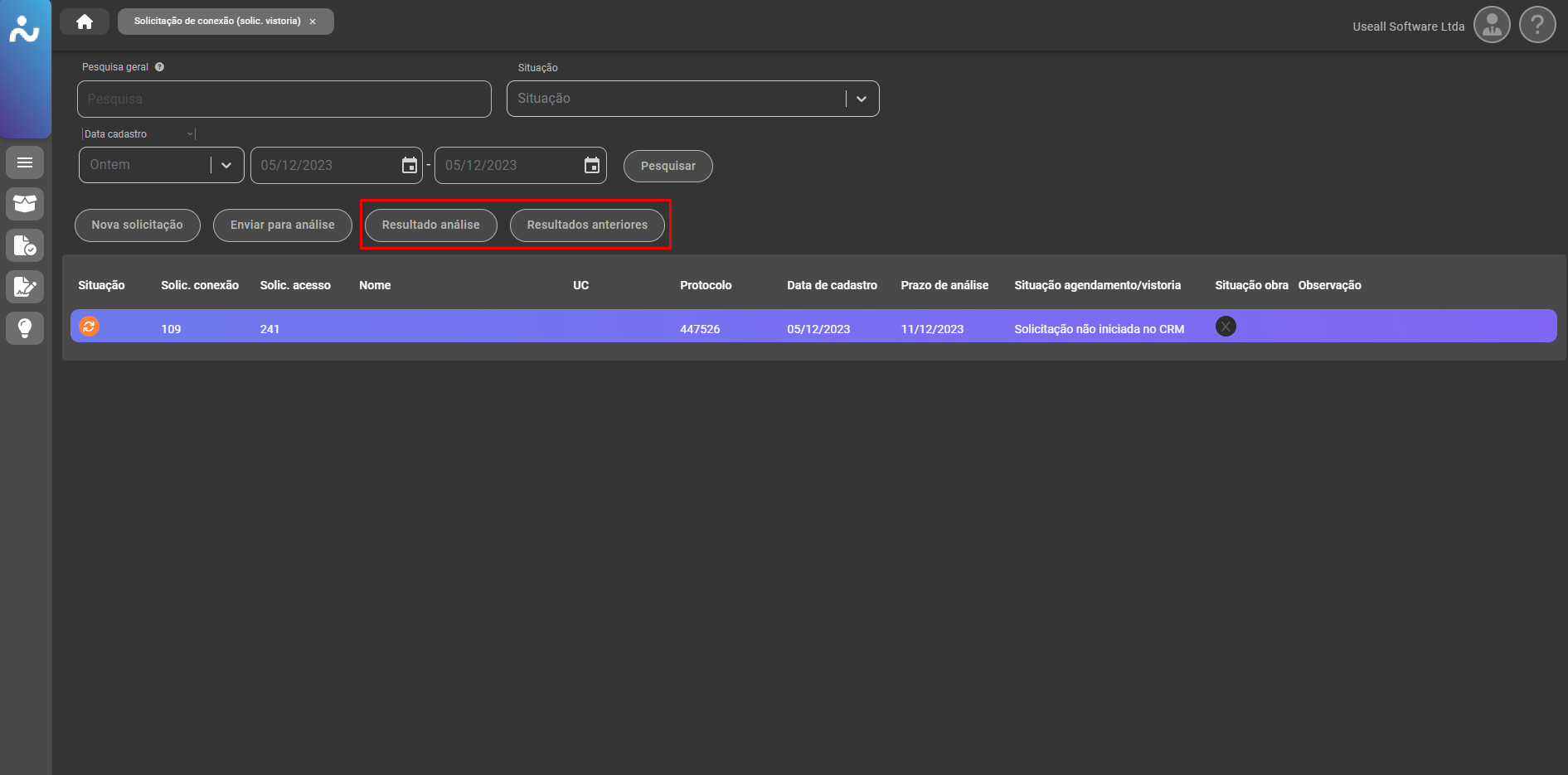Screen dimensions: 1568x775
Task: Open the user profile avatar icon
Action: [x=1492, y=25]
